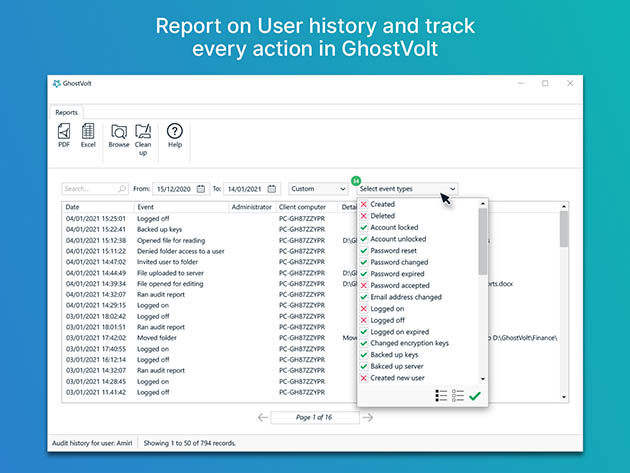
Task: Open the Custom date range dropdown
Action: pyautogui.click(x=318, y=188)
